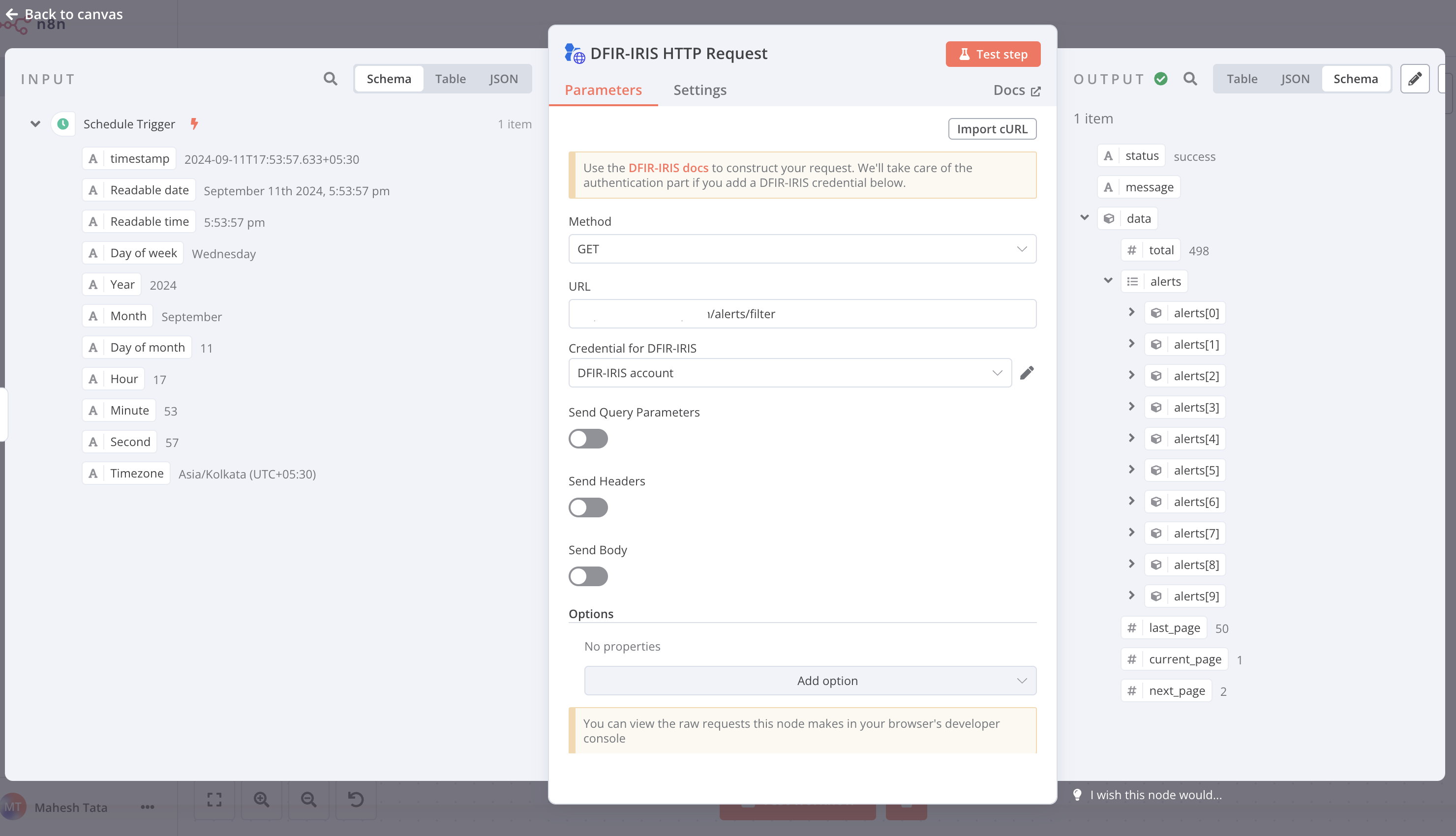The image size is (1456, 836).
Task: Select output JSON view
Action: pyautogui.click(x=1295, y=79)
